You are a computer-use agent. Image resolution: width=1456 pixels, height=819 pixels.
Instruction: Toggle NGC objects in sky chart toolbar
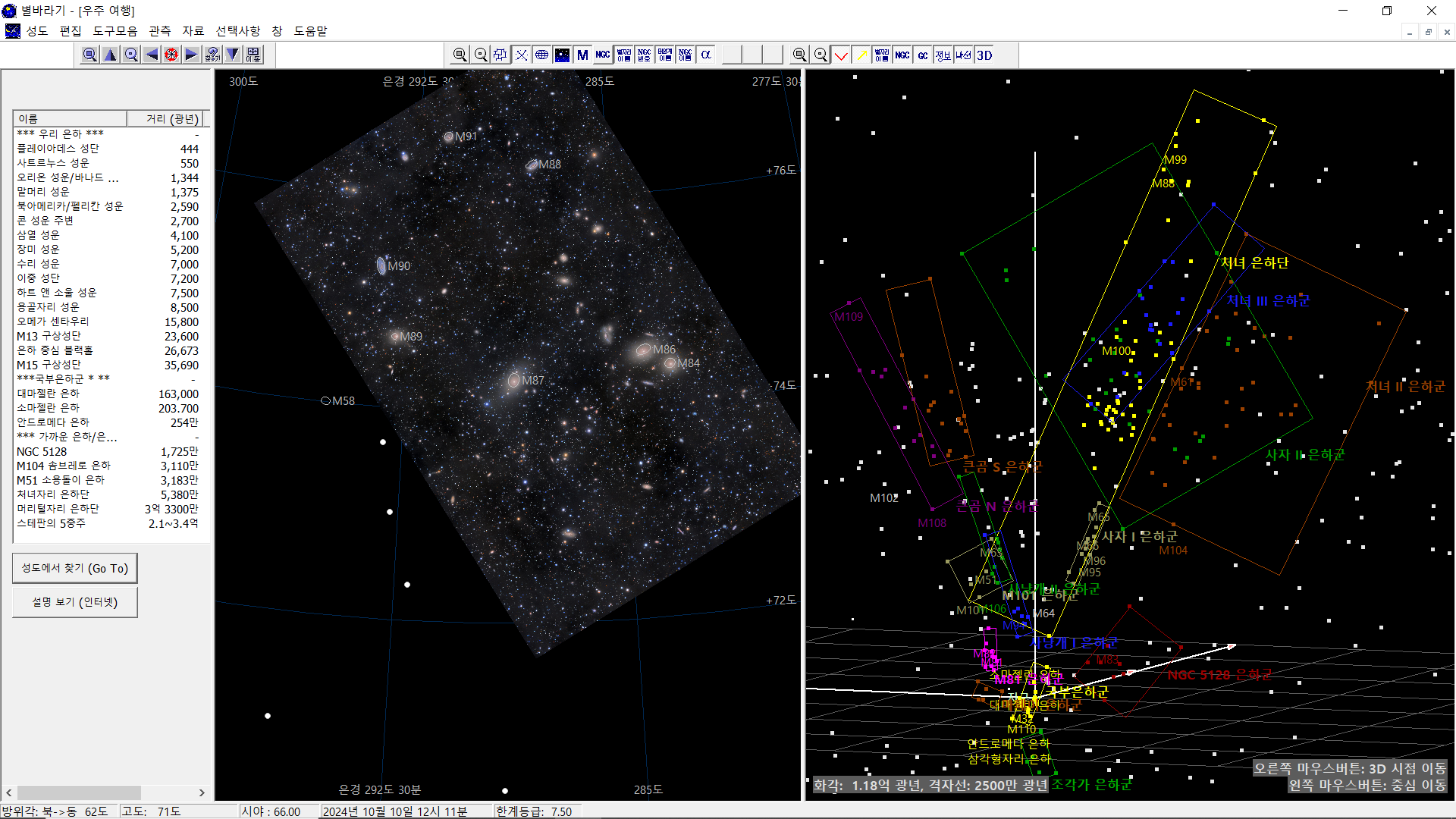603,55
